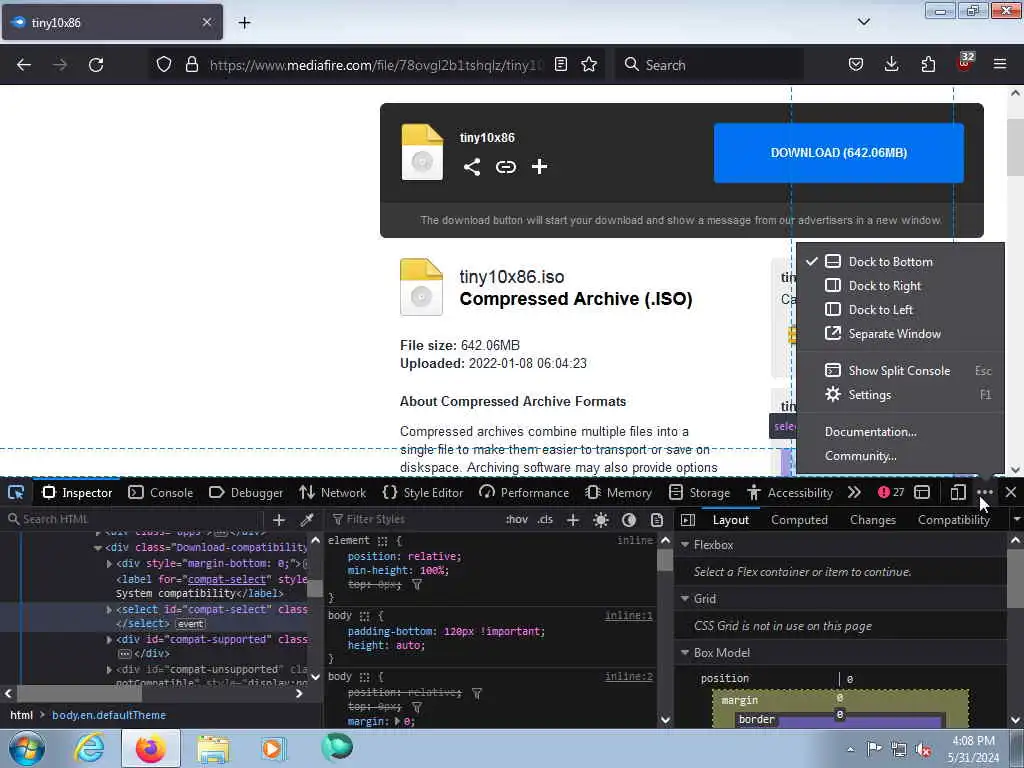
Task: Expand the div compat-unsupported node
Action: (x=109, y=669)
